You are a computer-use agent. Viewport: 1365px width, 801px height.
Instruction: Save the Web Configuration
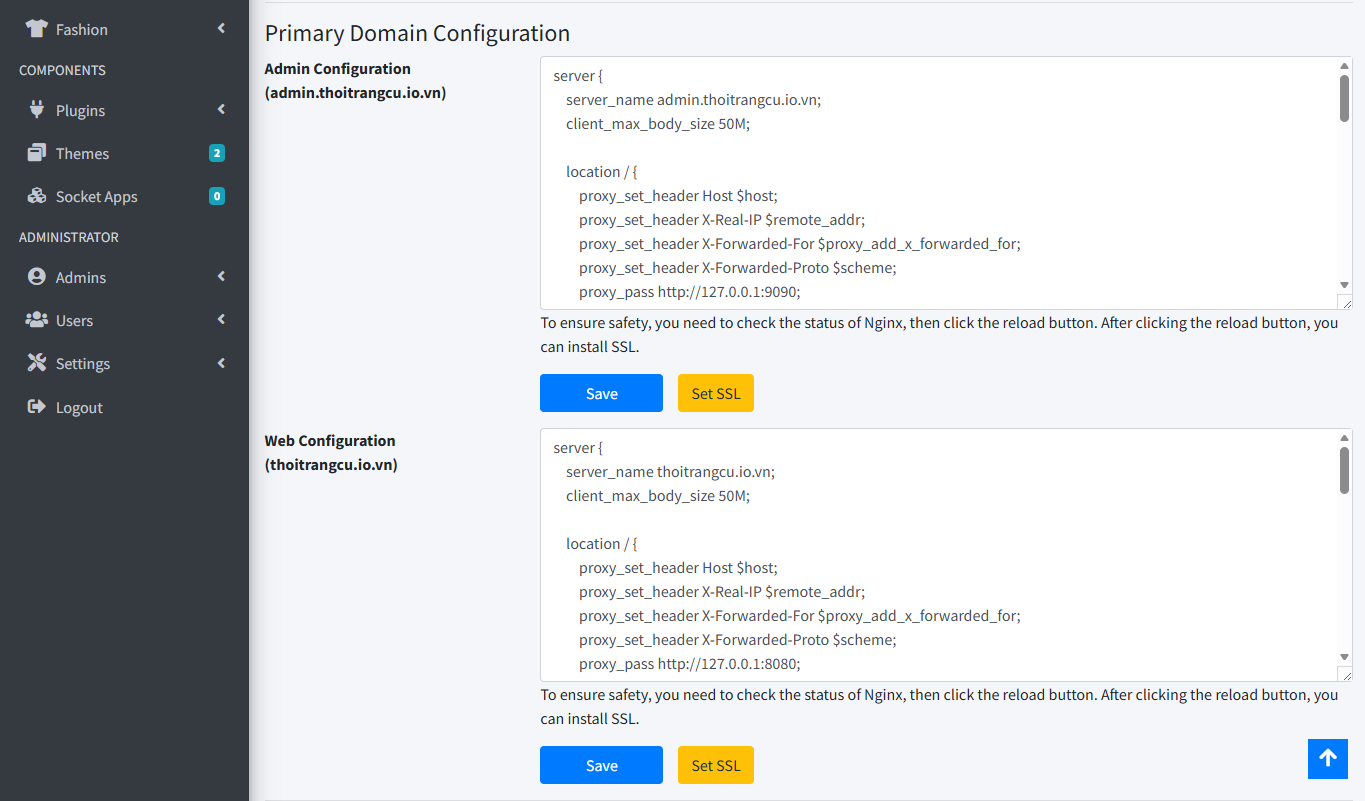pos(601,765)
